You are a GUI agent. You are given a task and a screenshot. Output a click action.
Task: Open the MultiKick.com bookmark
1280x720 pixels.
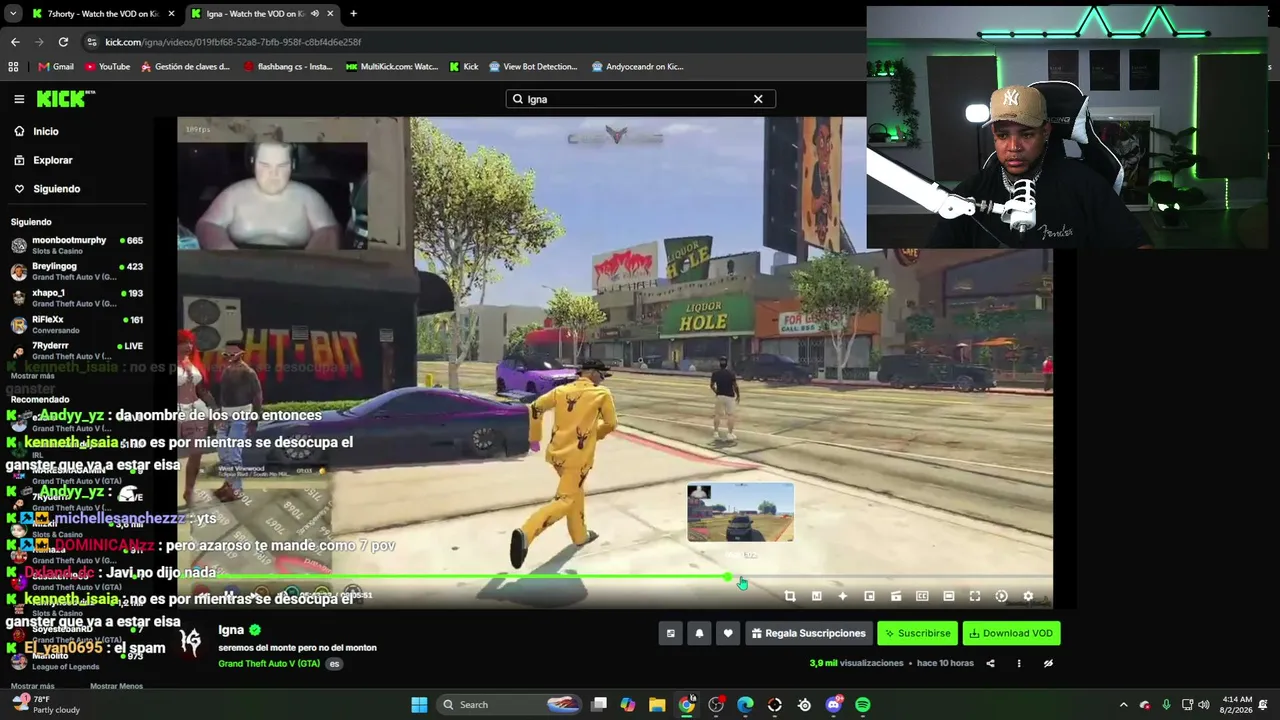point(392,67)
